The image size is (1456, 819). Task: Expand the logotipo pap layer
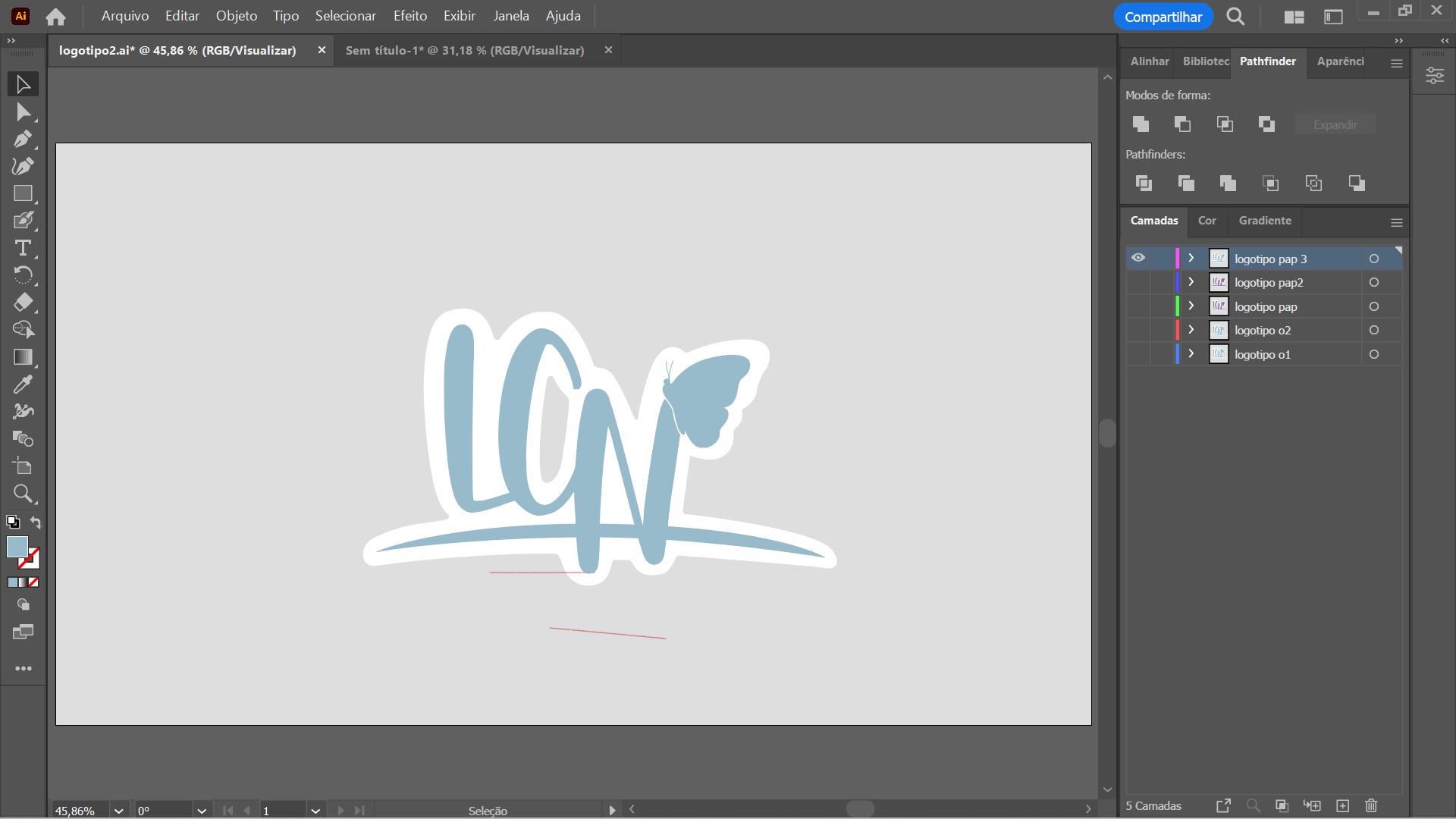pyautogui.click(x=1191, y=306)
